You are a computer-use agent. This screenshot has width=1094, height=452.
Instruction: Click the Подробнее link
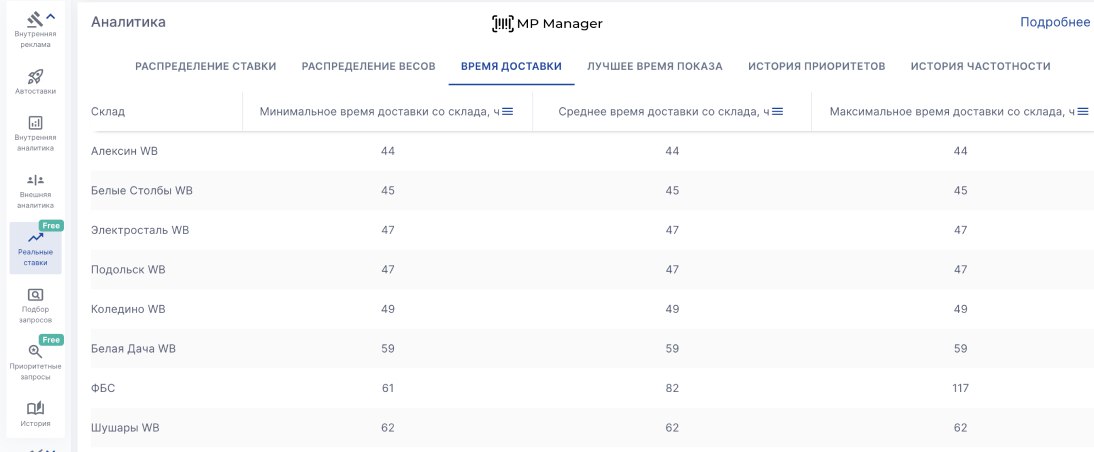pos(1054,22)
